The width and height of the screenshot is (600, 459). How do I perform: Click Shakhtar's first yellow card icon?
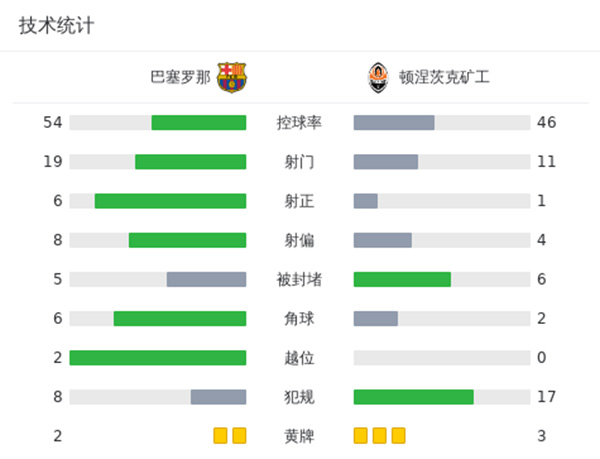pos(361,436)
